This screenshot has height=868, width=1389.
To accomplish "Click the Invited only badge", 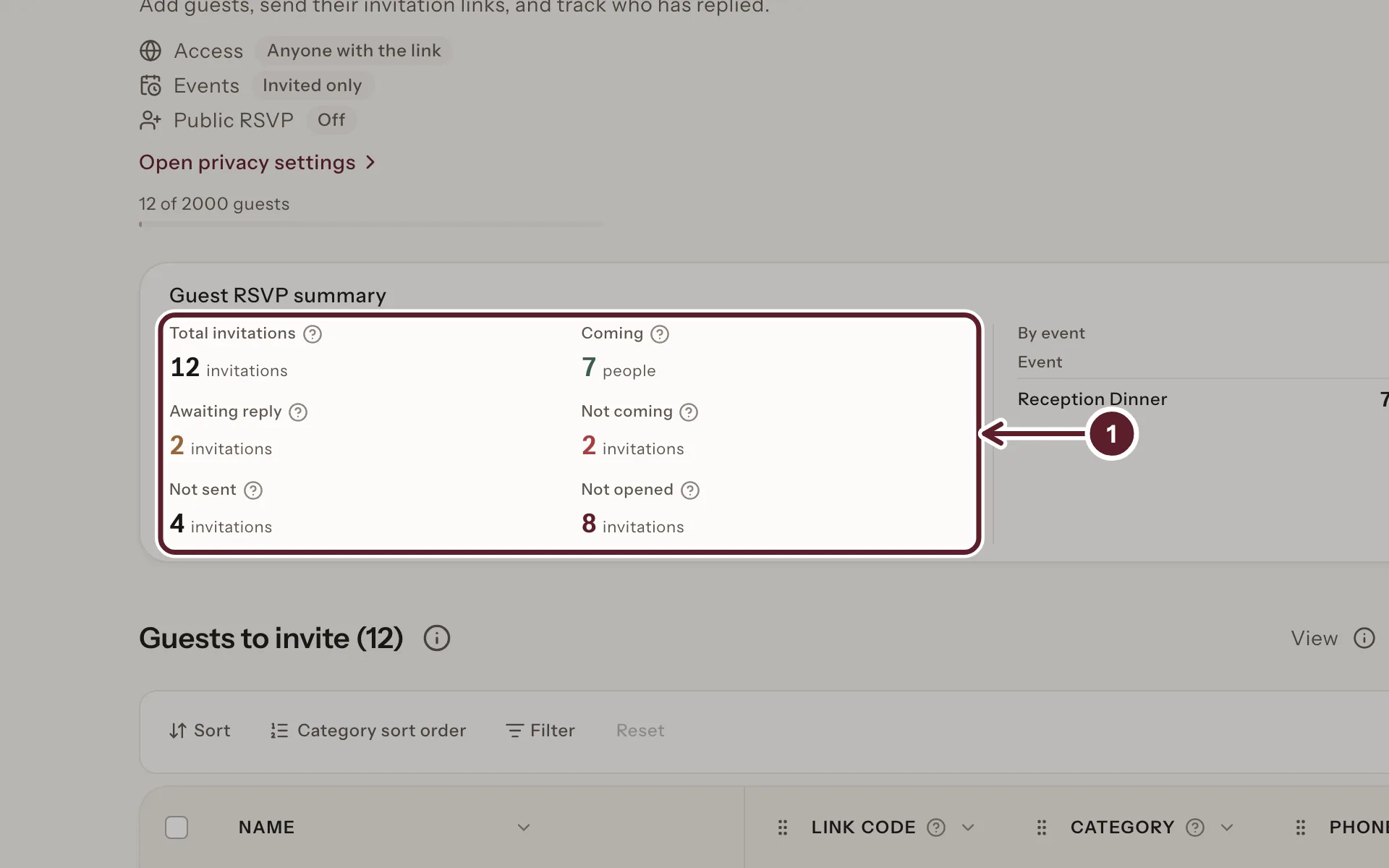I will pyautogui.click(x=312, y=85).
